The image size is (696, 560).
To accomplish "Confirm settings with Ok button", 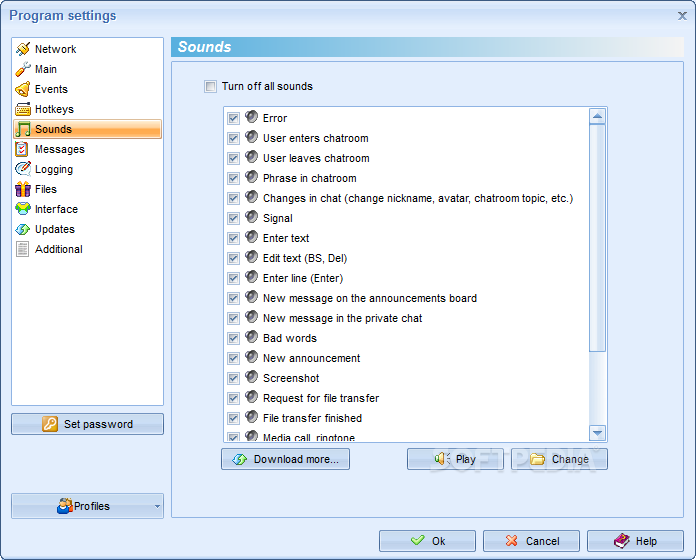I will [x=427, y=541].
